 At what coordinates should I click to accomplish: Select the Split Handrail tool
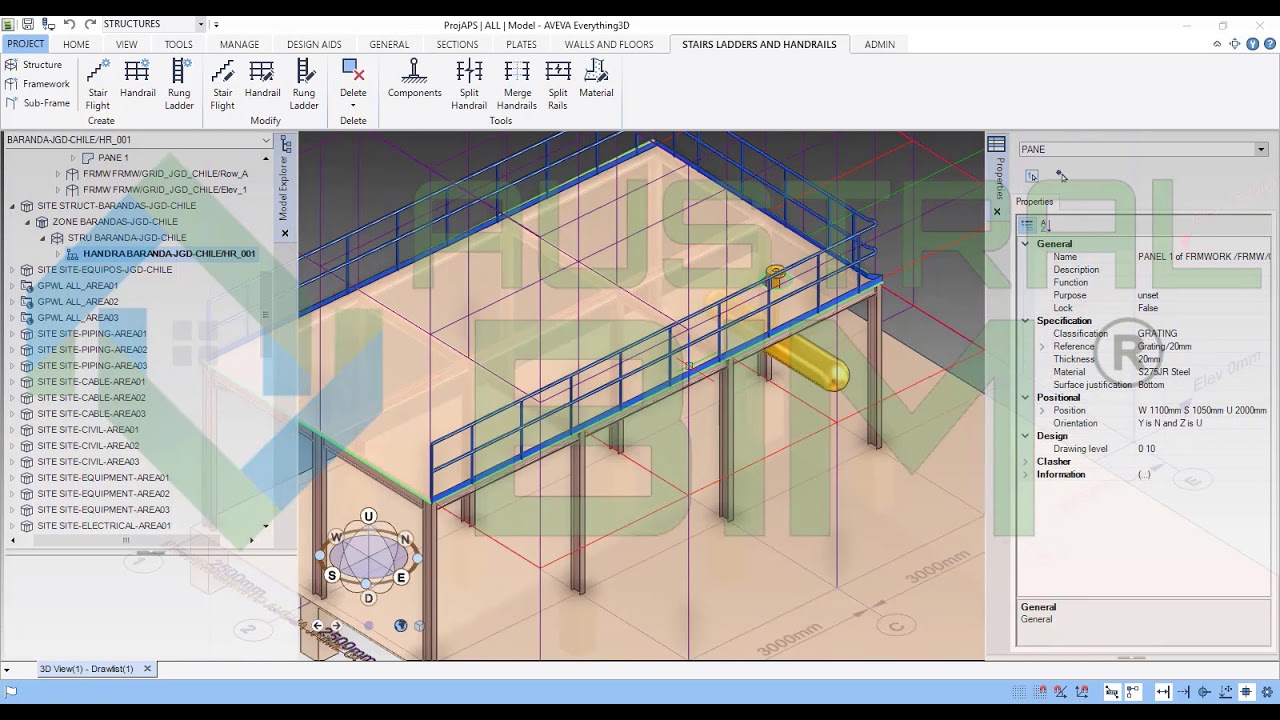(469, 84)
